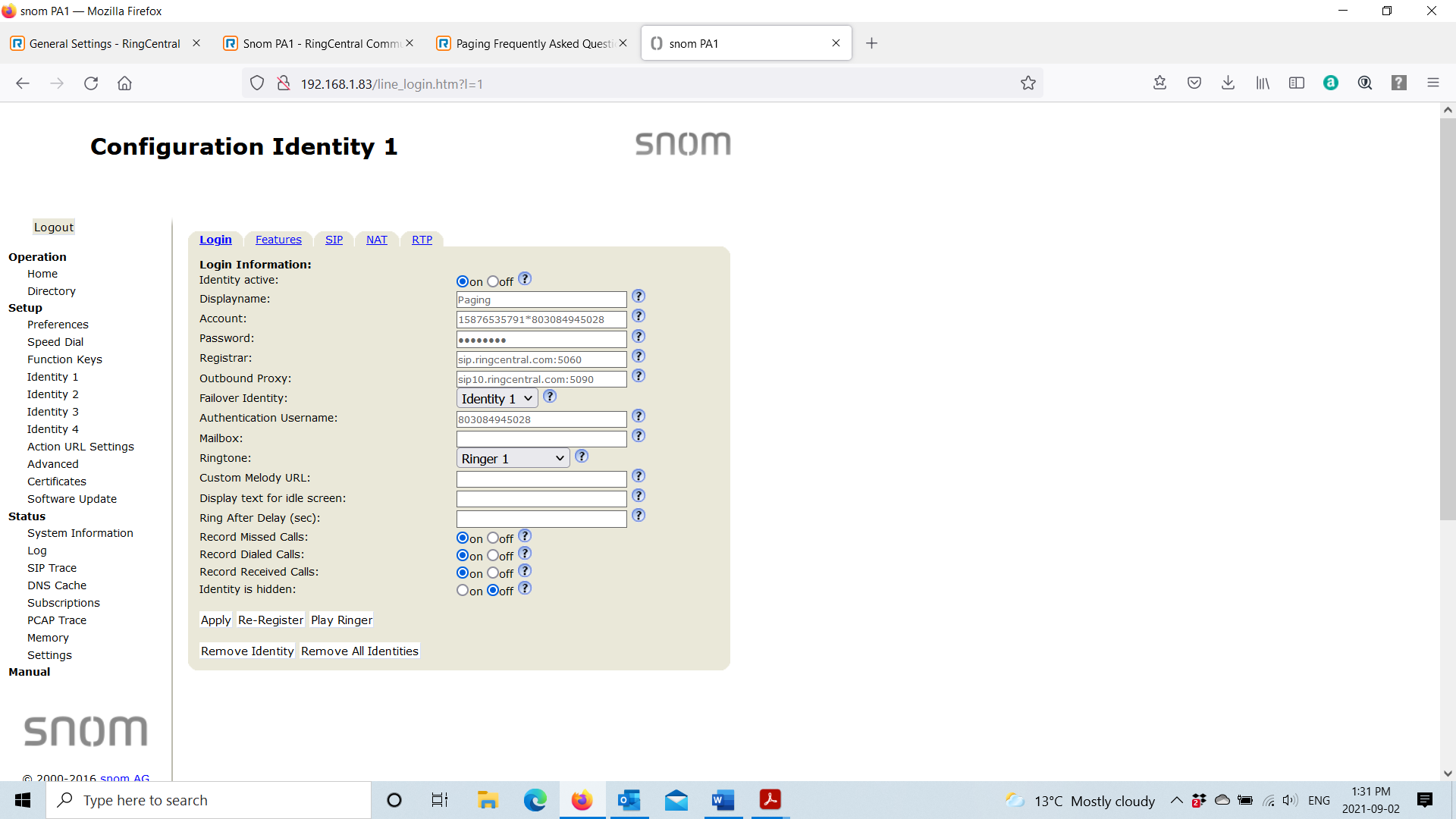1456x819 pixels.
Task: Click the Apply button
Action: pos(215,620)
